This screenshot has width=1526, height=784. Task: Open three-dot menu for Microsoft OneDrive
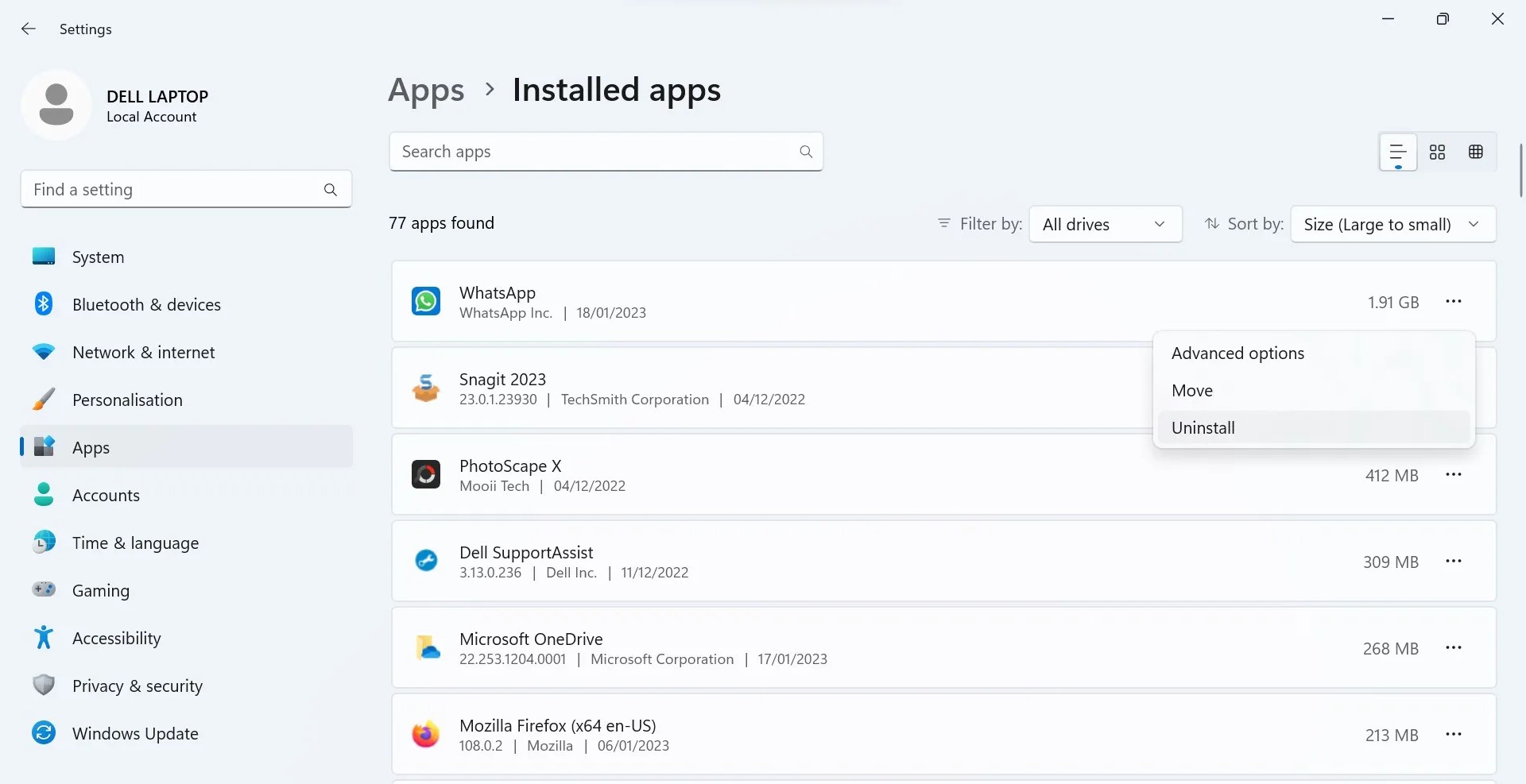pos(1454,648)
